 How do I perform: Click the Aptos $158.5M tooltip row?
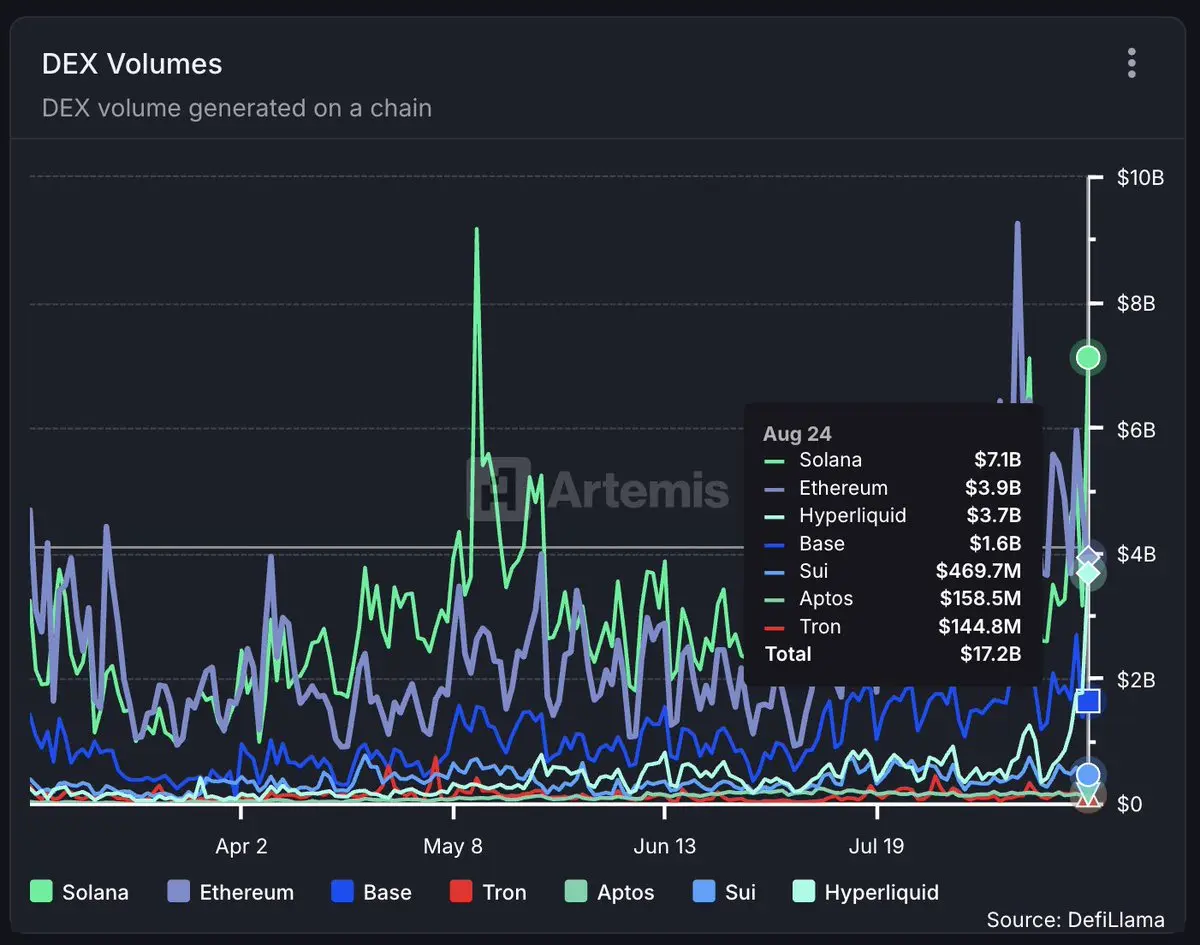tap(892, 598)
